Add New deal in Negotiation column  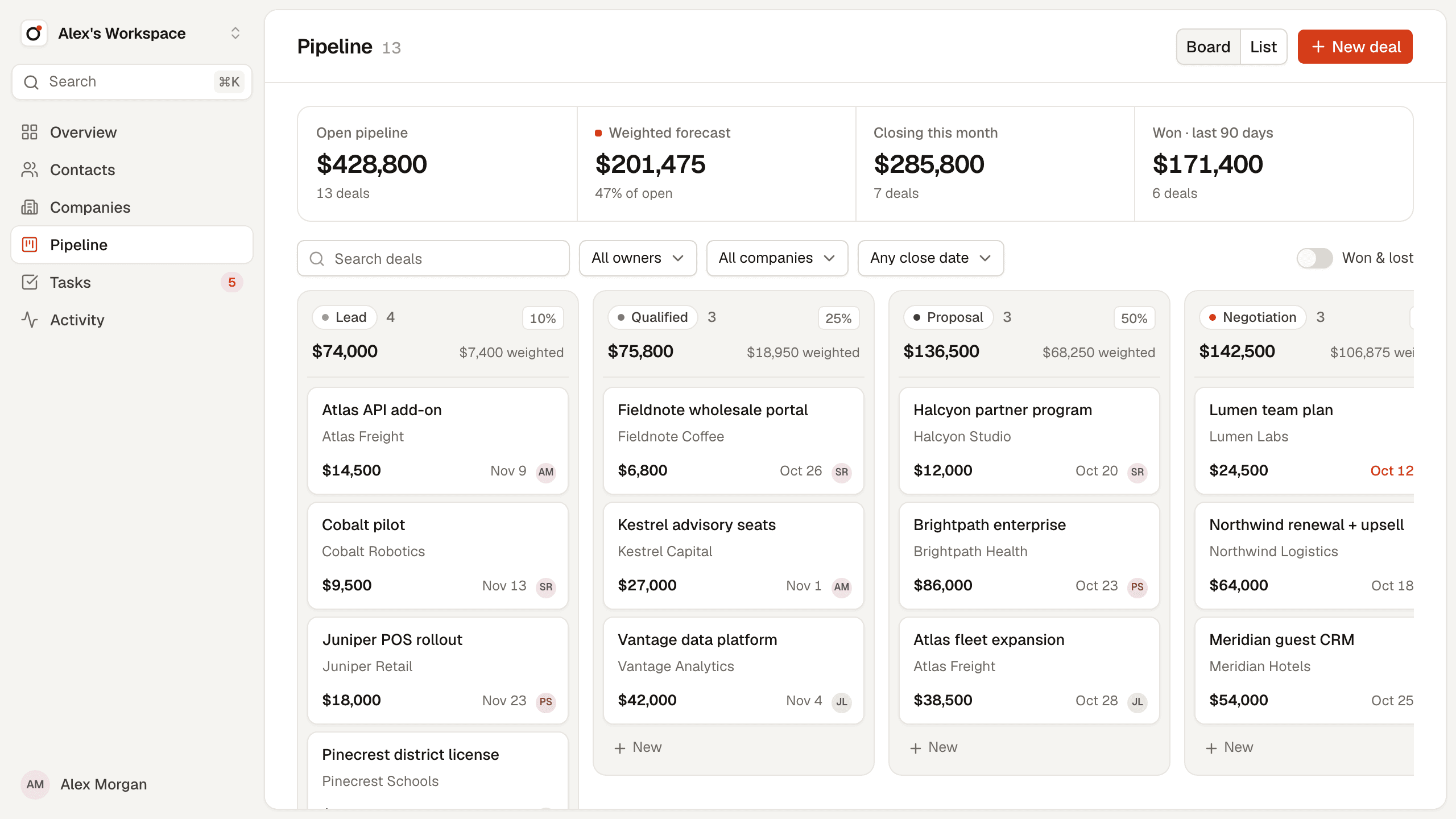pos(1230,747)
